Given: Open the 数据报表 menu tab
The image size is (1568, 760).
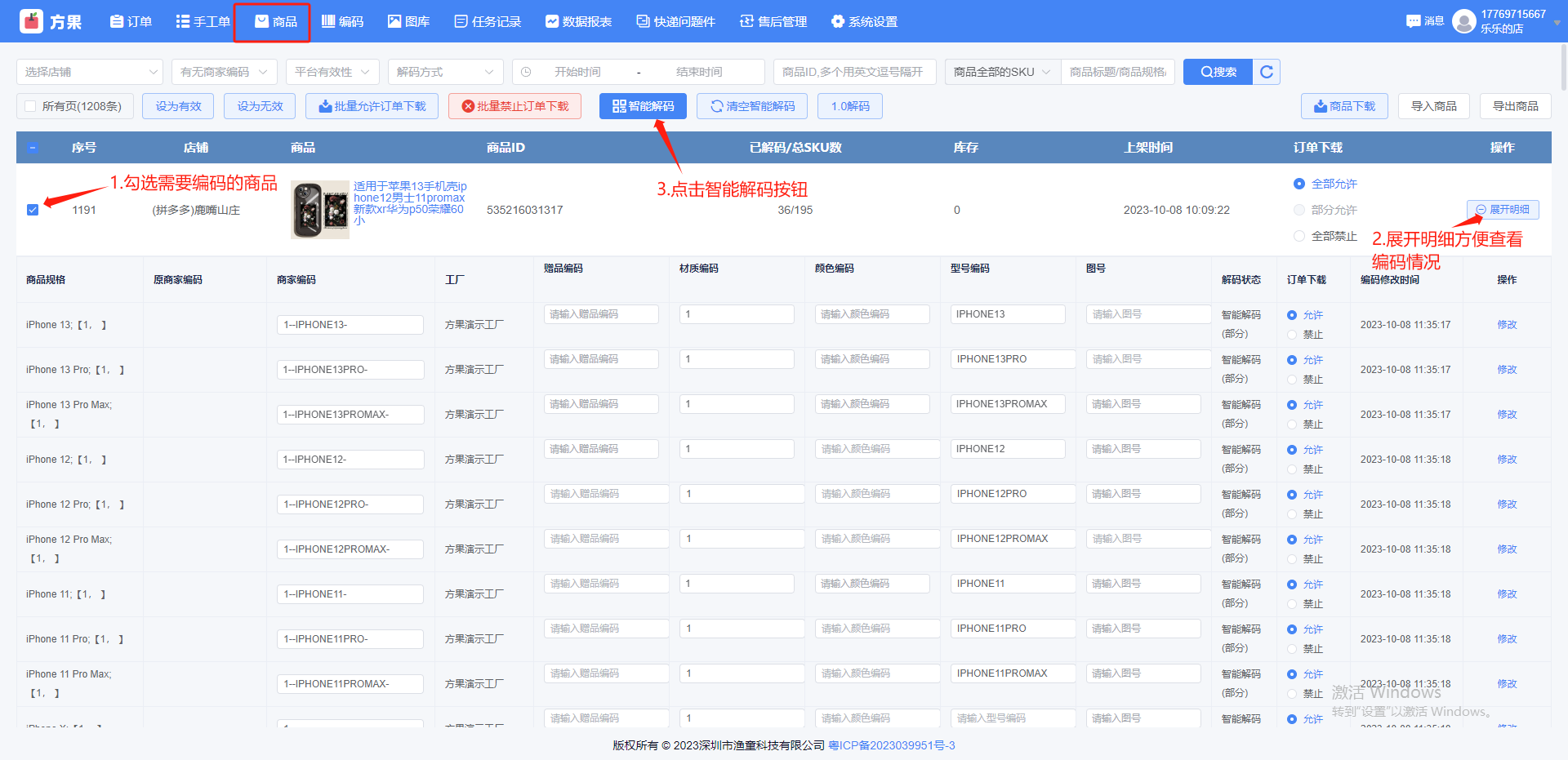Looking at the screenshot, I should click(x=578, y=21).
